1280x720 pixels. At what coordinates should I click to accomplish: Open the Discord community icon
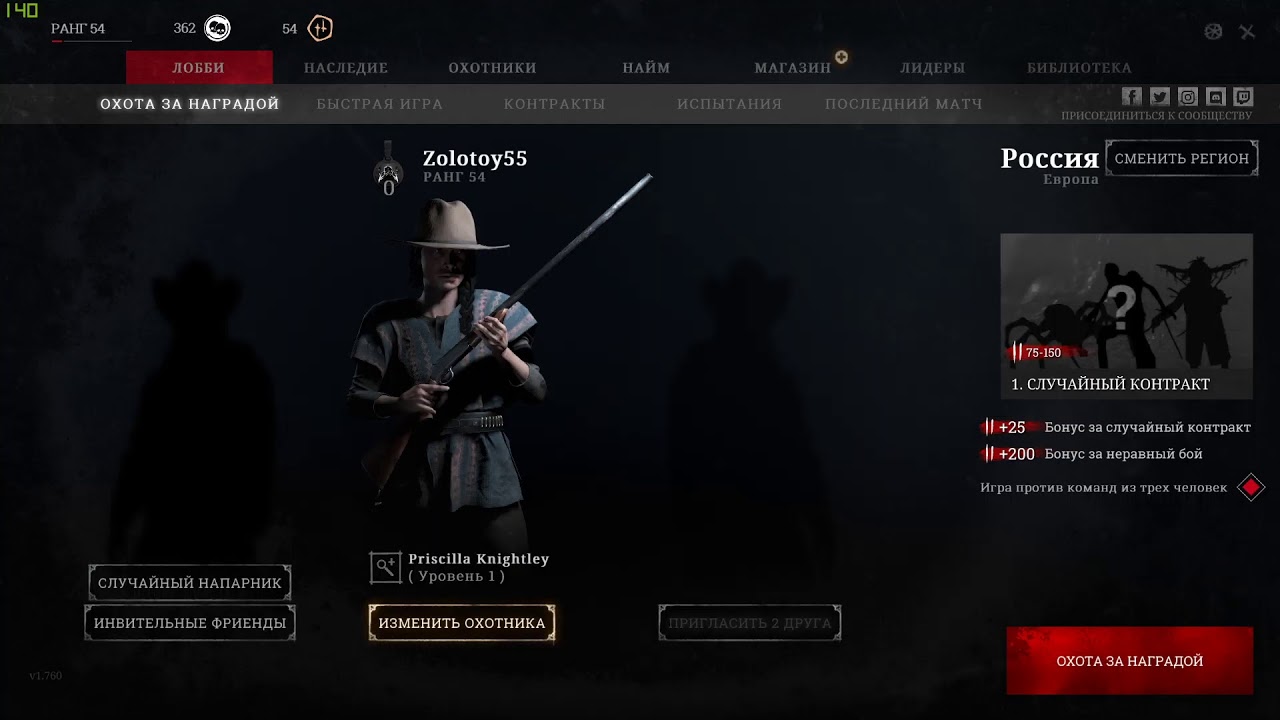tap(1215, 97)
